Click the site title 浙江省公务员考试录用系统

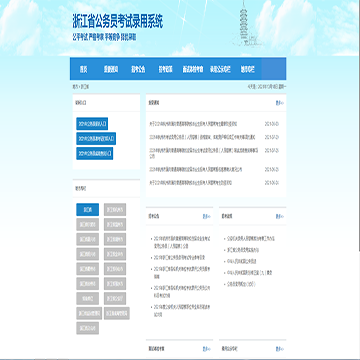point(118,21)
